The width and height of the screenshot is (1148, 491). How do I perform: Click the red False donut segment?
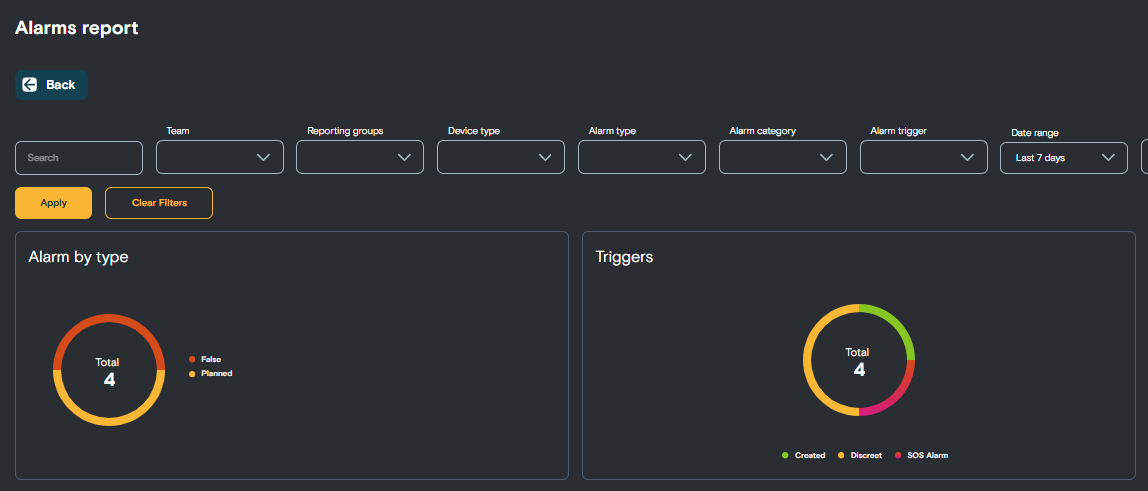tap(109, 318)
